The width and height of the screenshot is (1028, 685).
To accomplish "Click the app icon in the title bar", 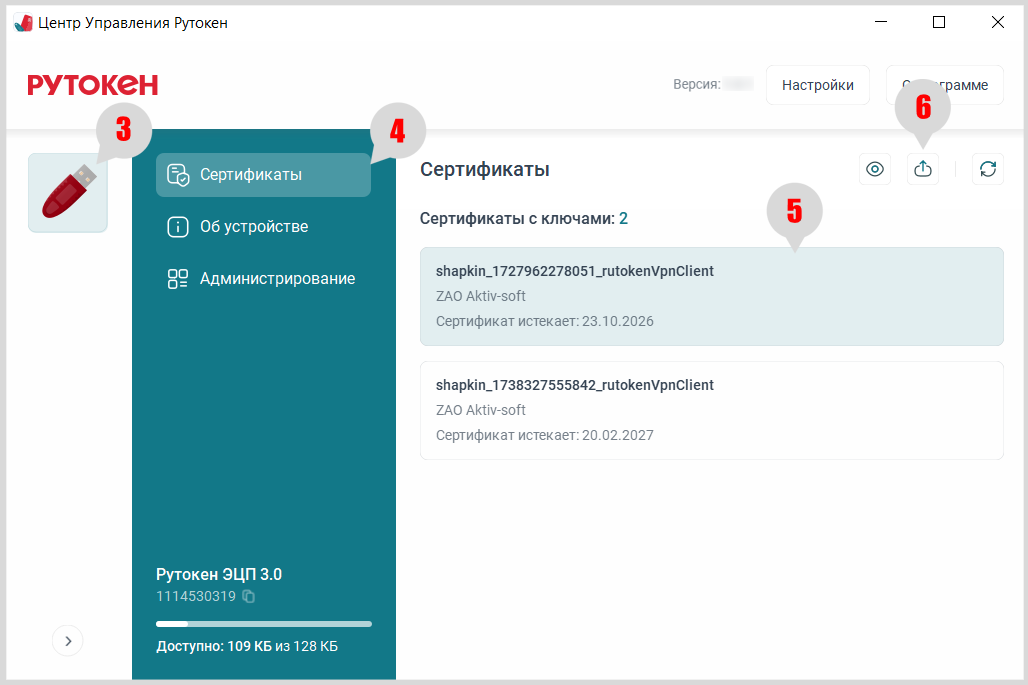I will point(23,22).
